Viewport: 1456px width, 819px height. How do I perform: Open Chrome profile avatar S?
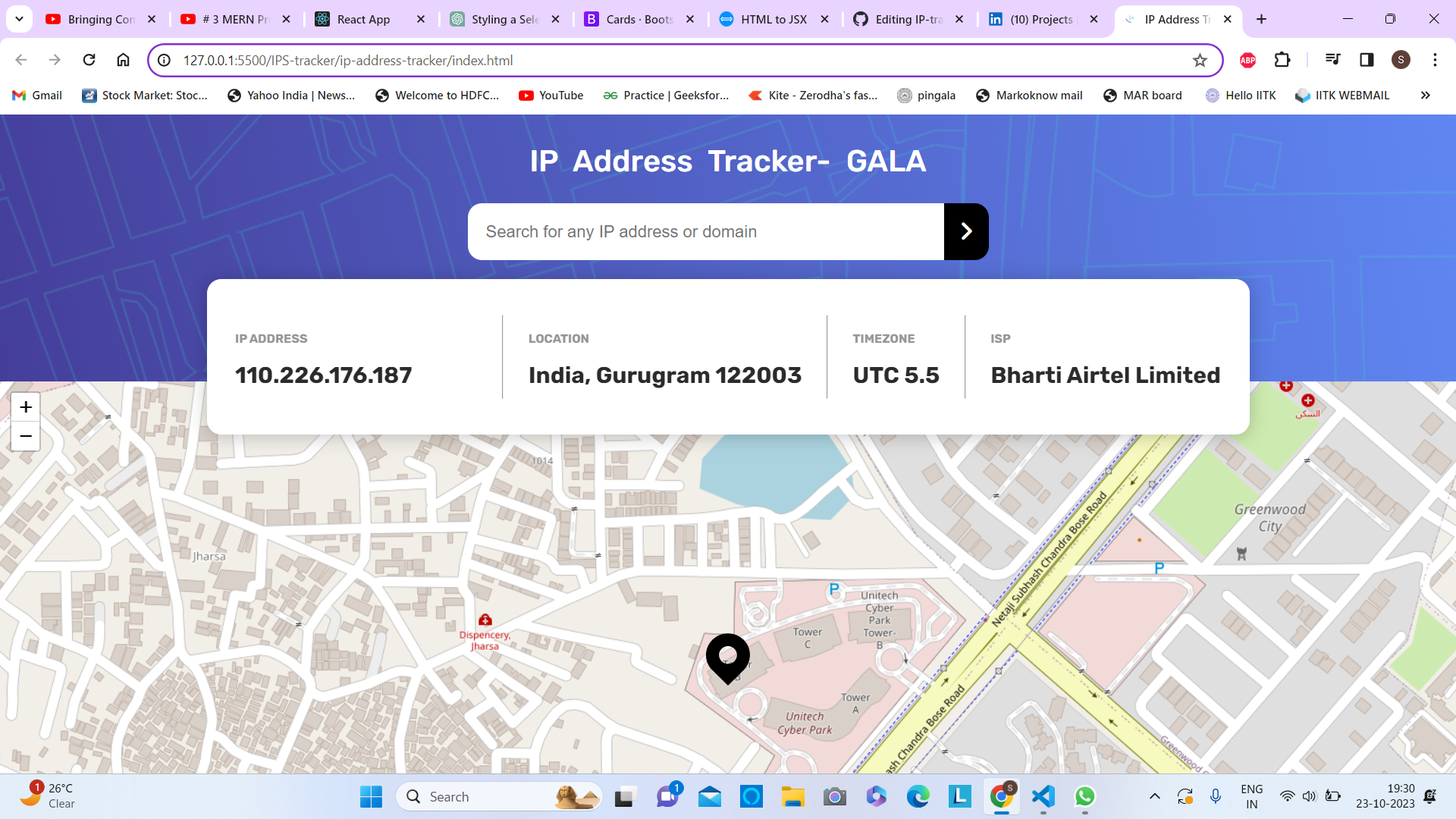coord(1401,60)
